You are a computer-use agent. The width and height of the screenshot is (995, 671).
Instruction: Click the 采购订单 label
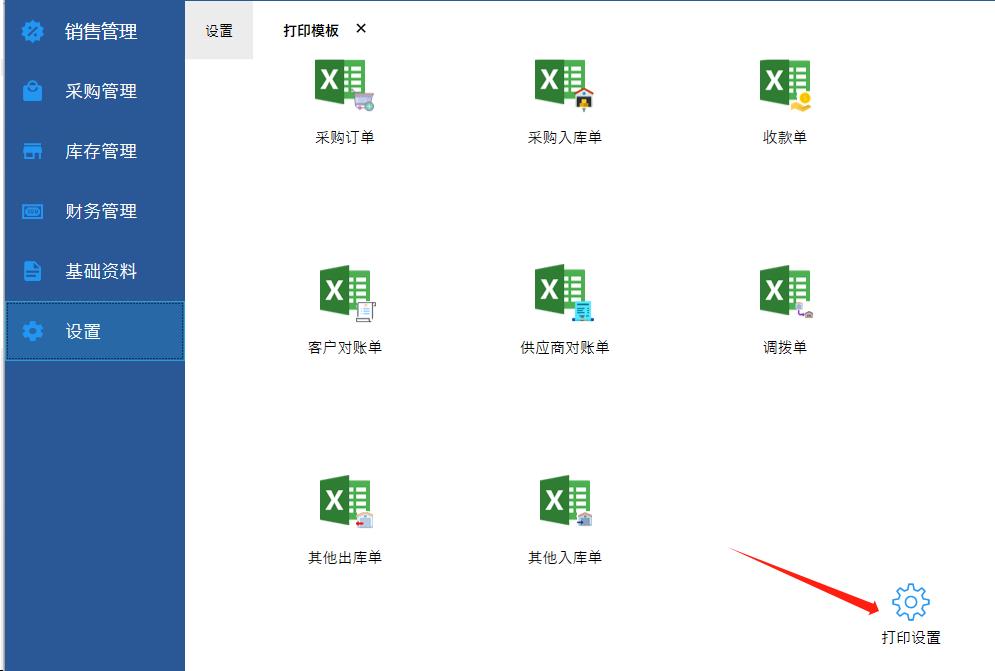pyautogui.click(x=345, y=137)
